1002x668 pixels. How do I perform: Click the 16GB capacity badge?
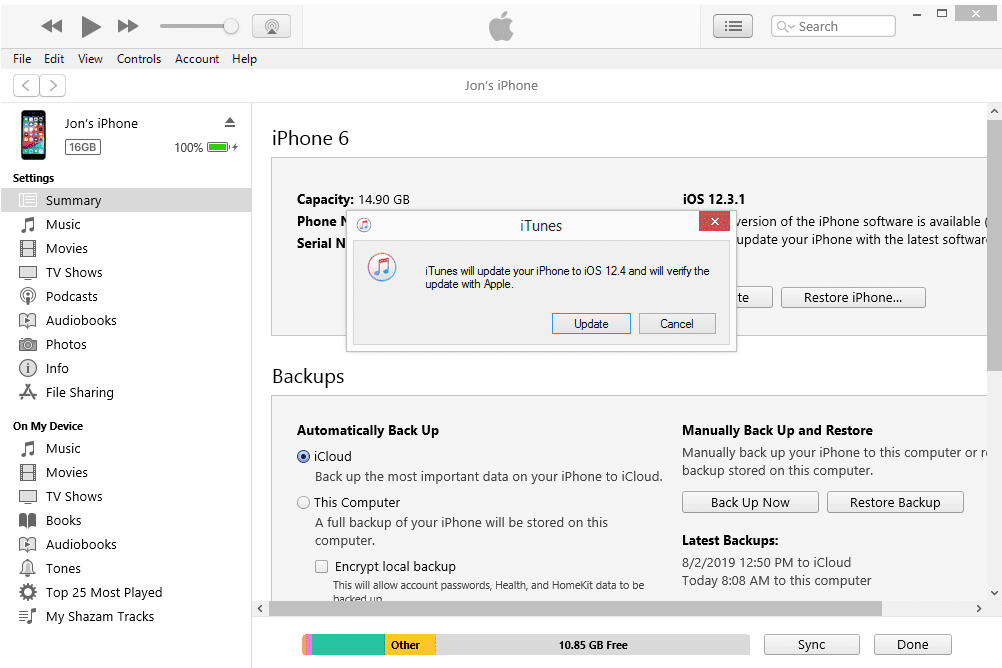click(82, 147)
